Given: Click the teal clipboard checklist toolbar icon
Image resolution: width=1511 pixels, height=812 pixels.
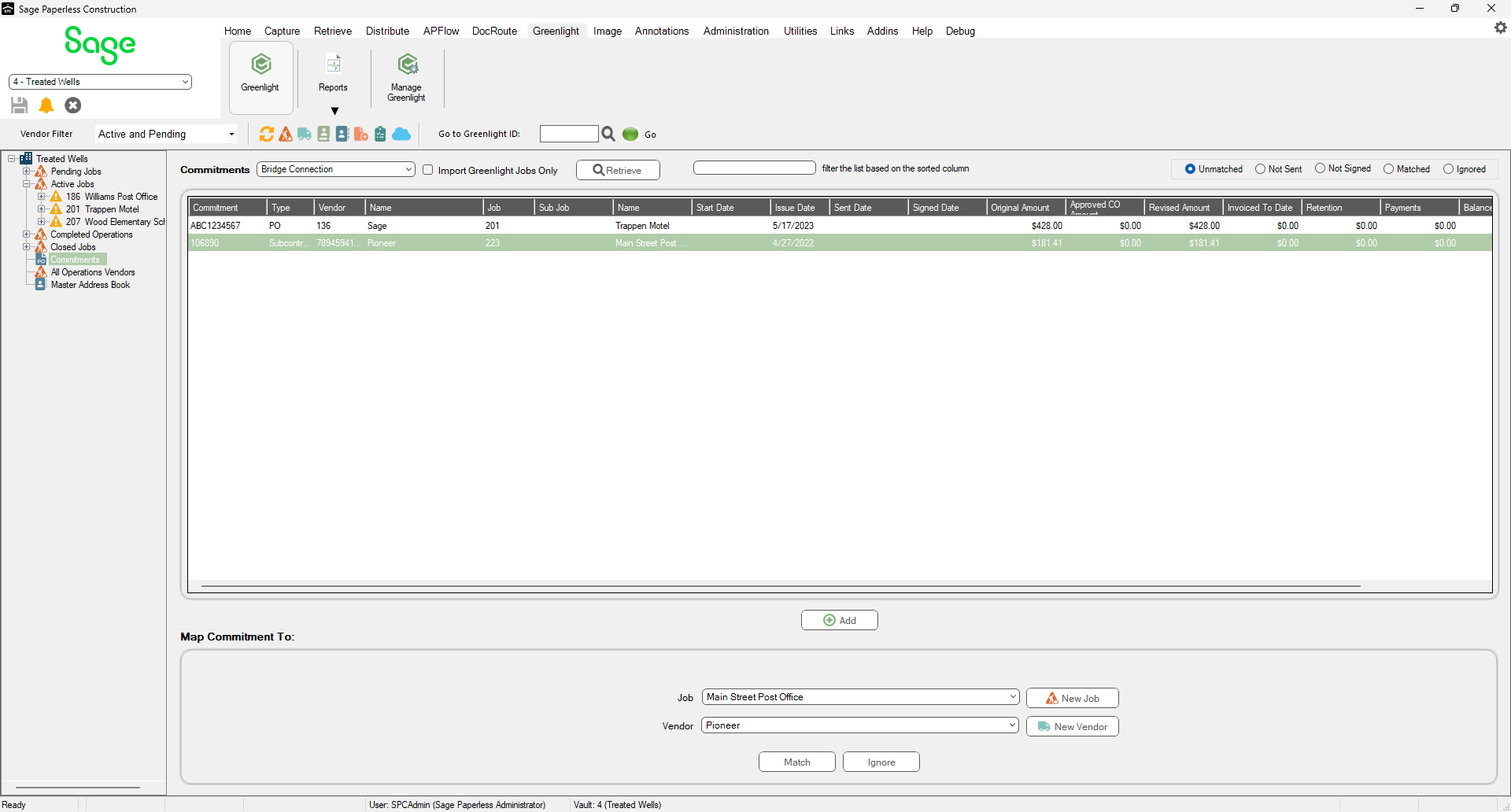Looking at the screenshot, I should point(380,135).
